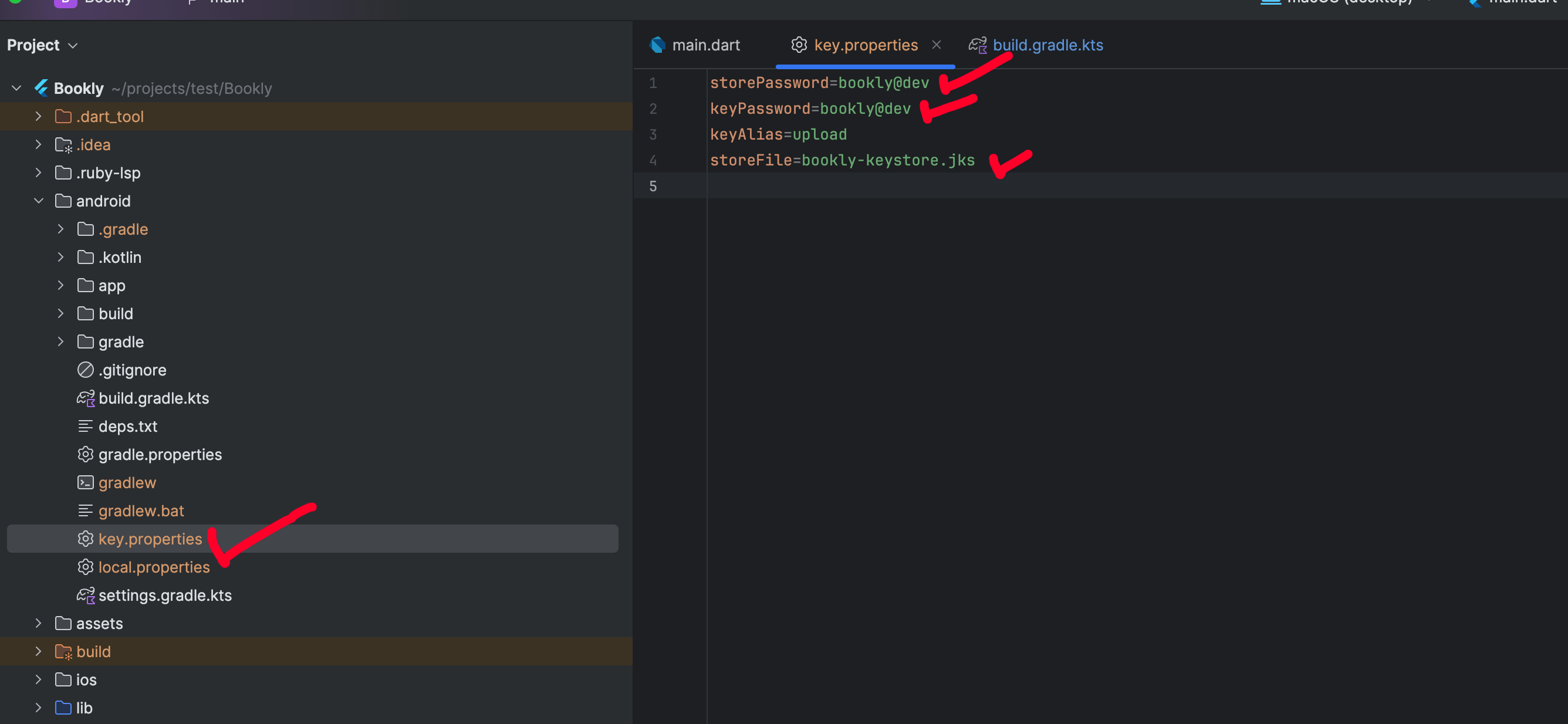
Task: Select the key.properties editor tab
Action: point(865,45)
